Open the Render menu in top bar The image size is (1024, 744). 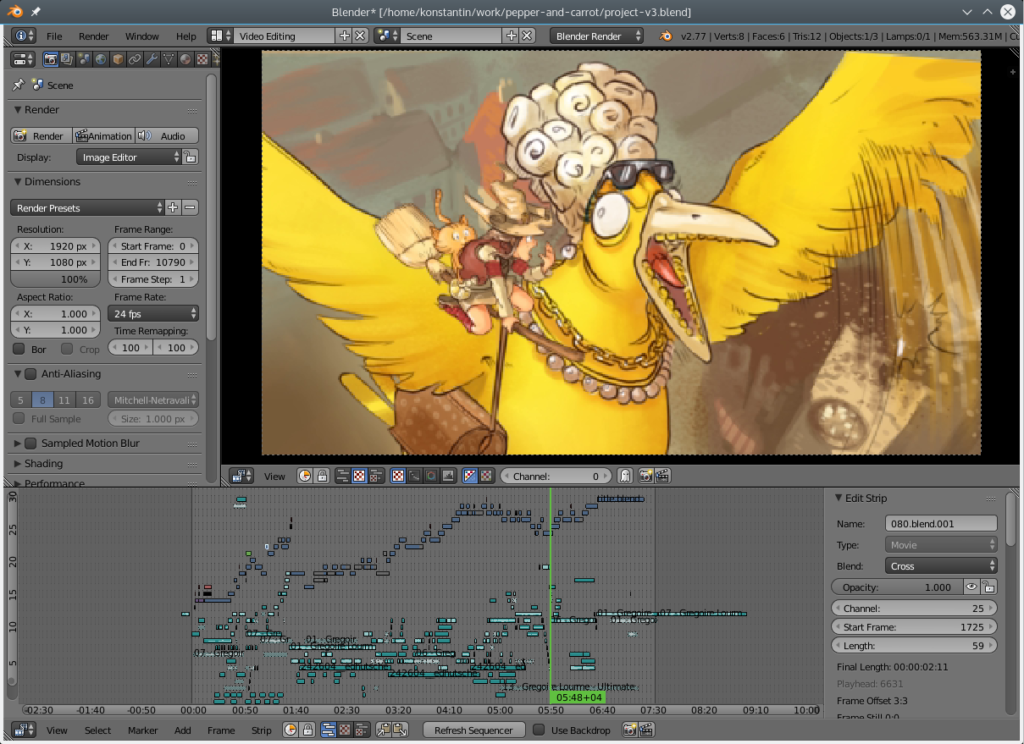[93, 36]
